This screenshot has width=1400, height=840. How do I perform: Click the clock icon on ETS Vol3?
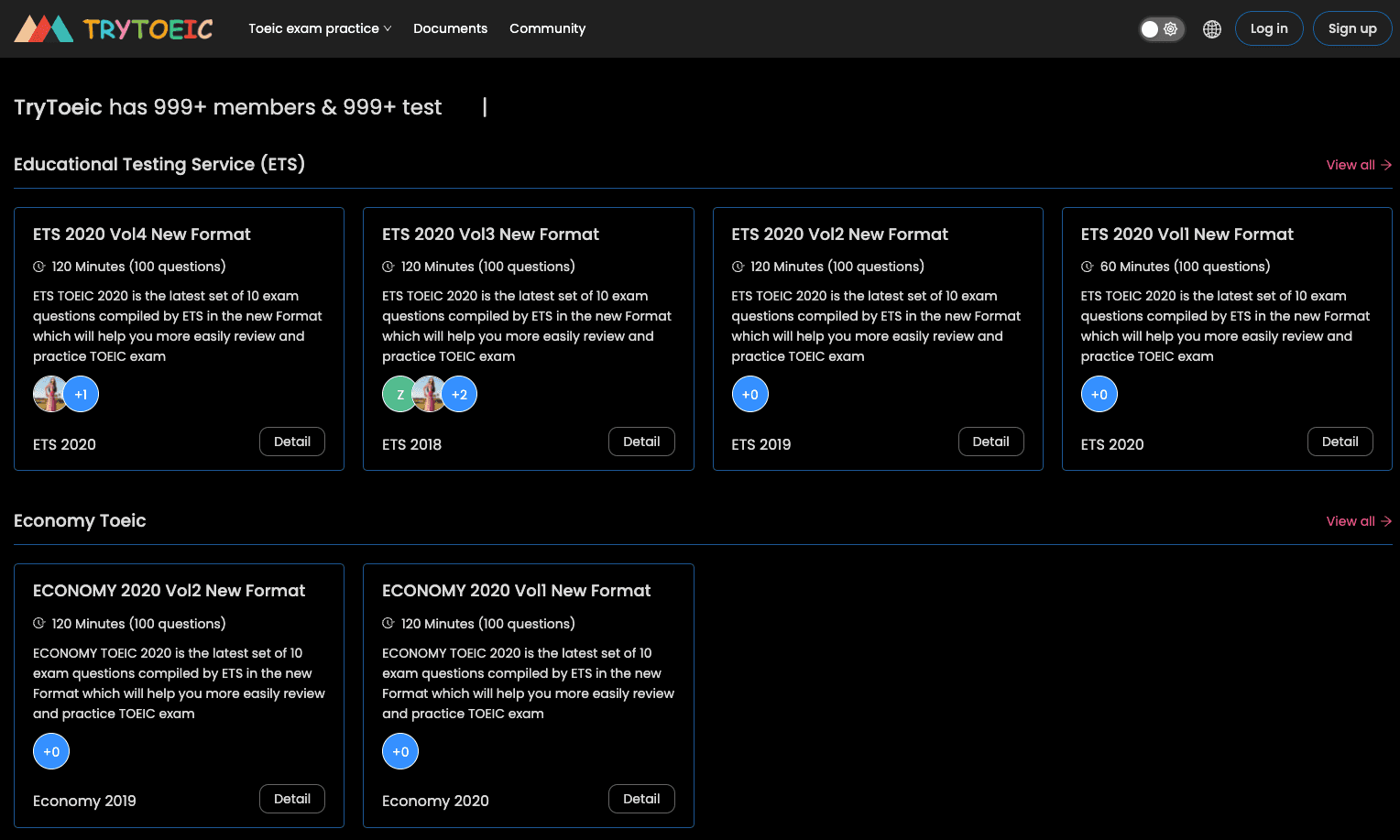(x=388, y=267)
